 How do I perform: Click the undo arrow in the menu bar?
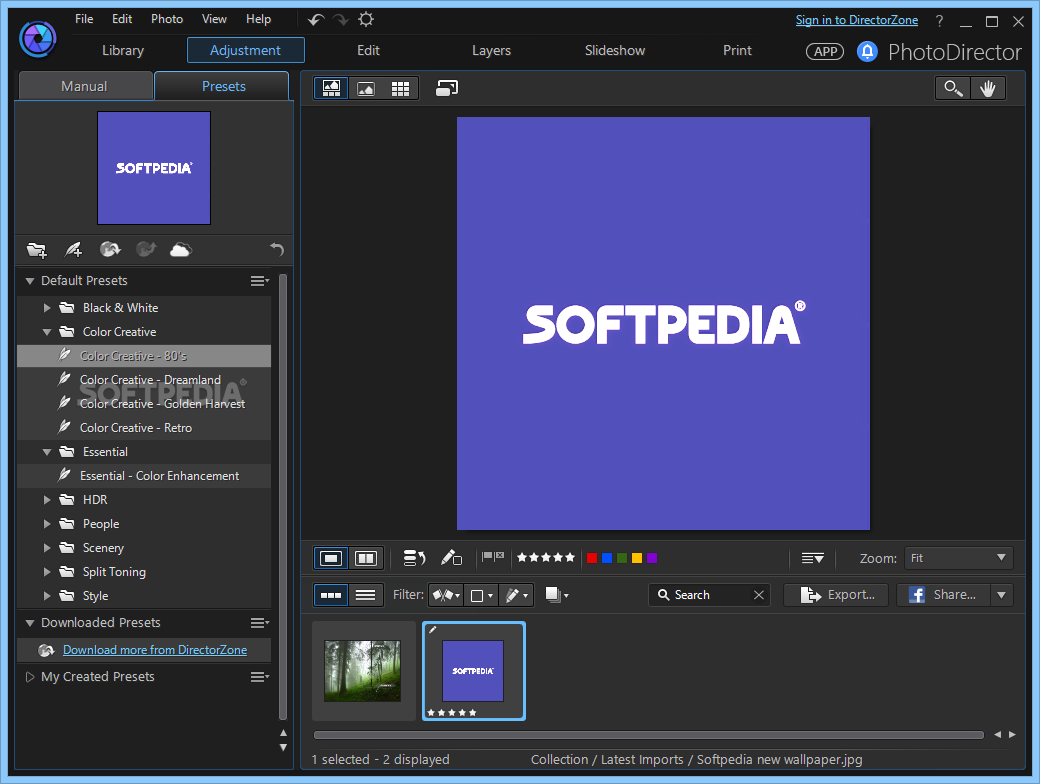pos(316,20)
